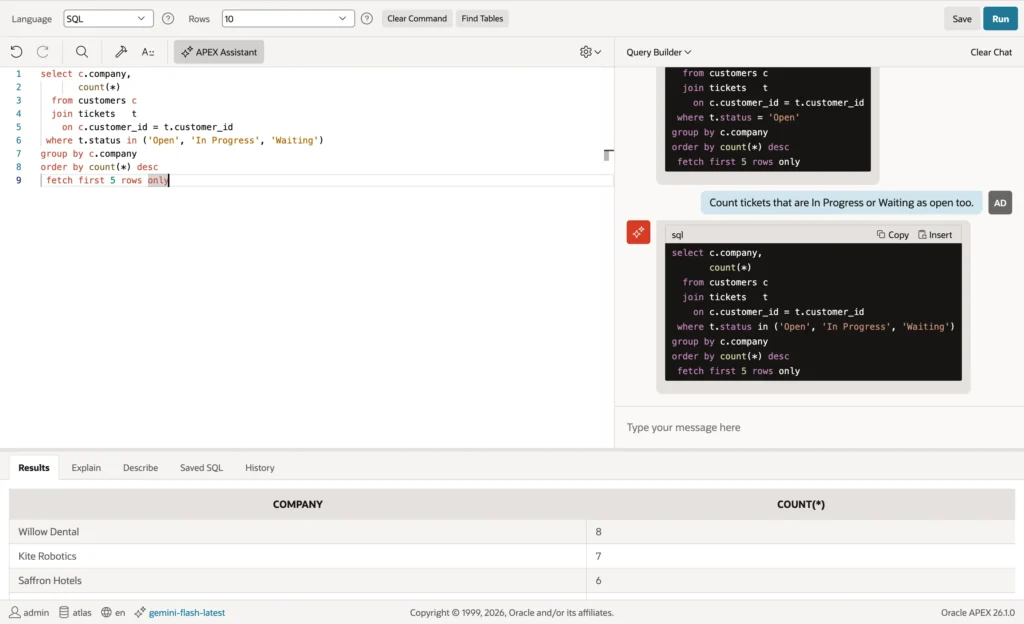The width and height of the screenshot is (1024, 624).
Task: Click Clear Chat in assistant panel
Action: [x=991, y=52]
